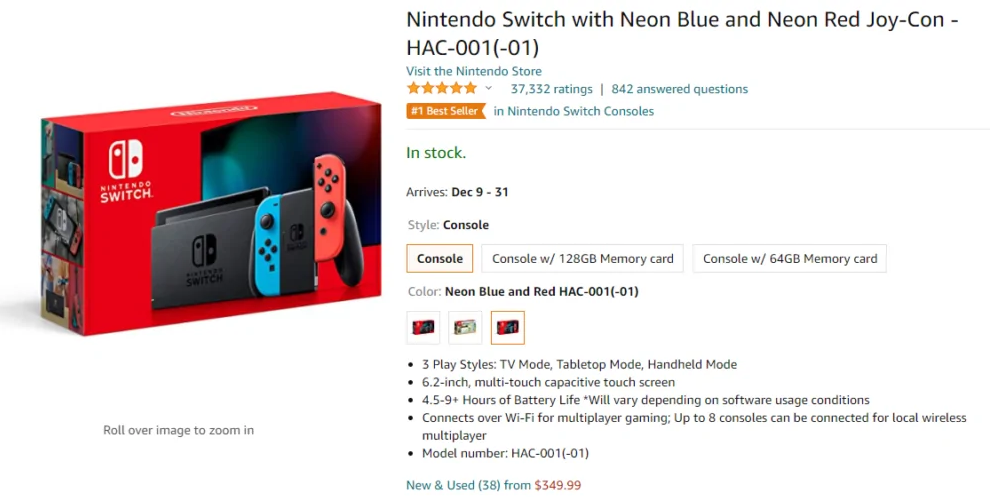The width and height of the screenshot is (990, 497).
Task: Click the $349.99 price text
Action: pyautogui.click(x=557, y=485)
